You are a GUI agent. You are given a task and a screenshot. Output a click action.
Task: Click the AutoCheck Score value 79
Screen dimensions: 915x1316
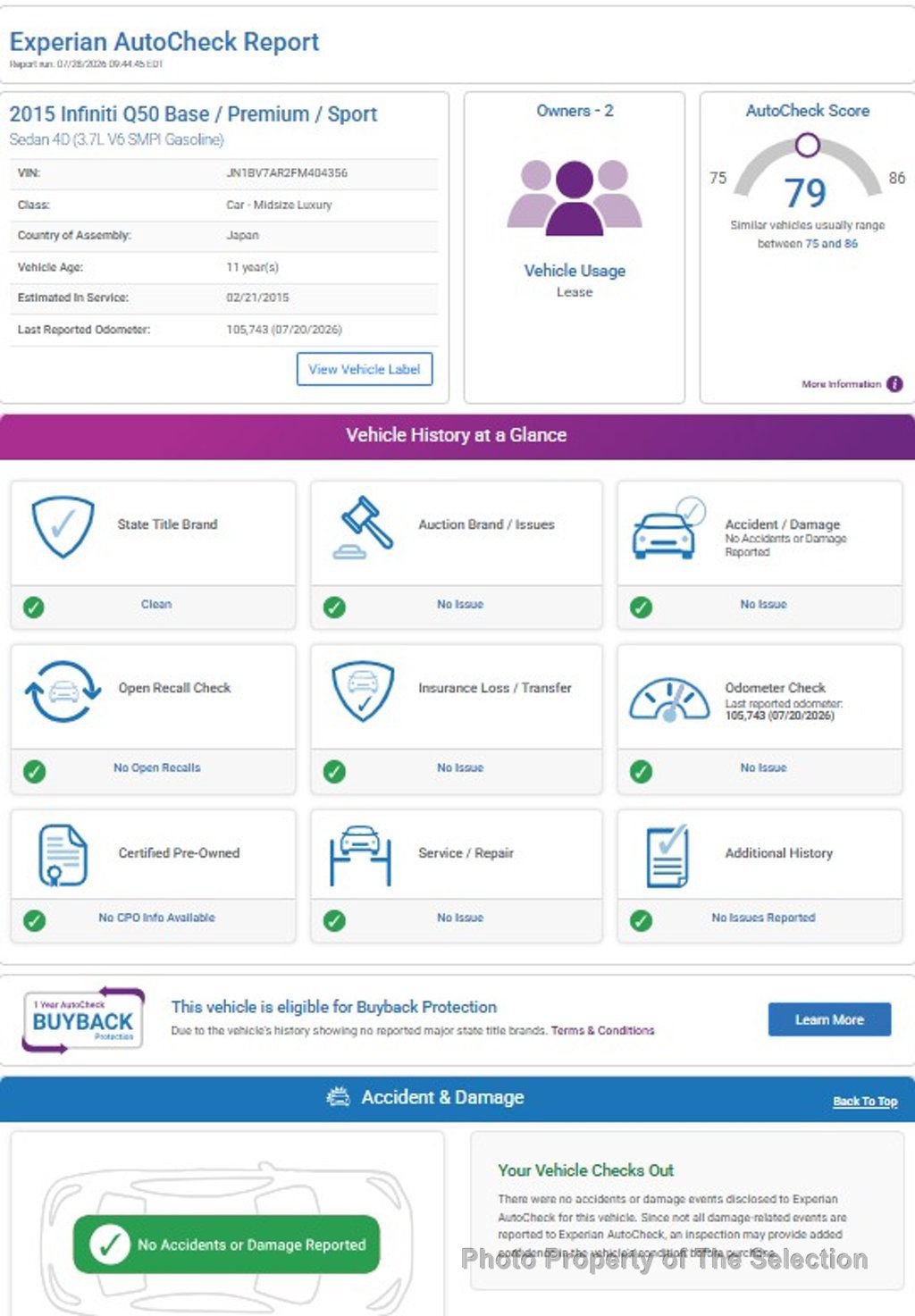click(805, 193)
